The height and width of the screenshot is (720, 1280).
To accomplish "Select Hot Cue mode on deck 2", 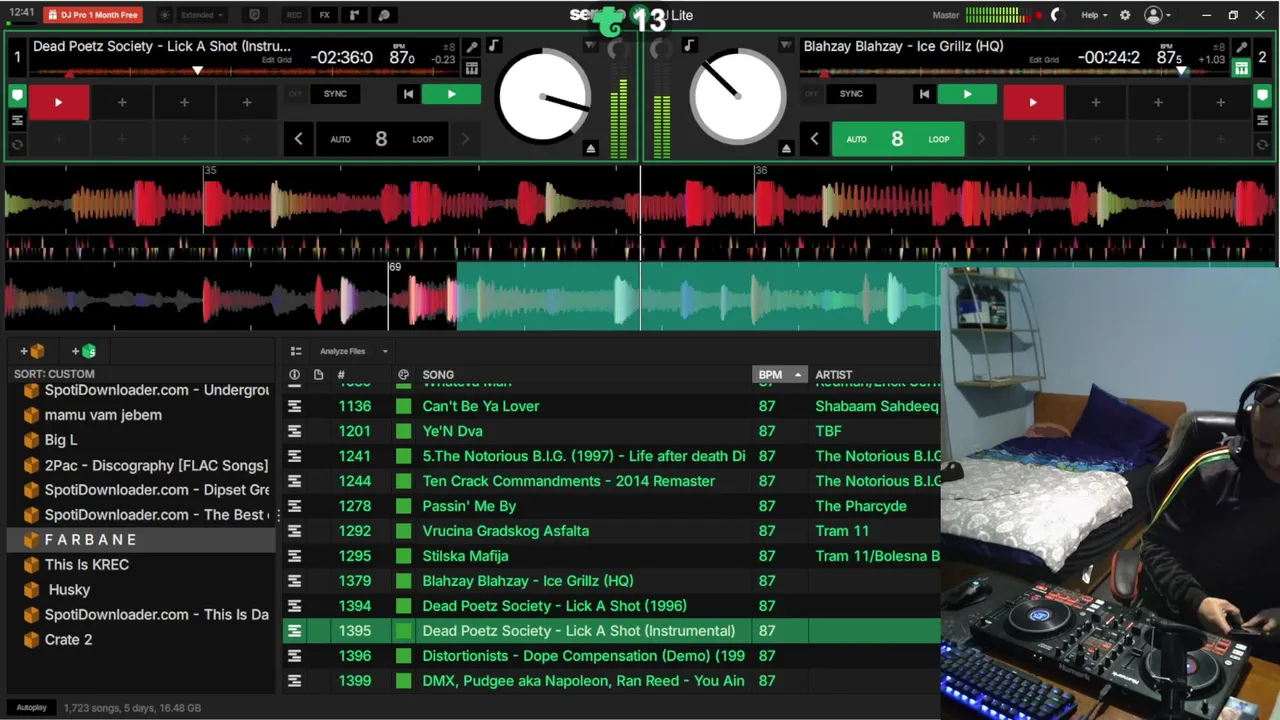I will point(1263,96).
